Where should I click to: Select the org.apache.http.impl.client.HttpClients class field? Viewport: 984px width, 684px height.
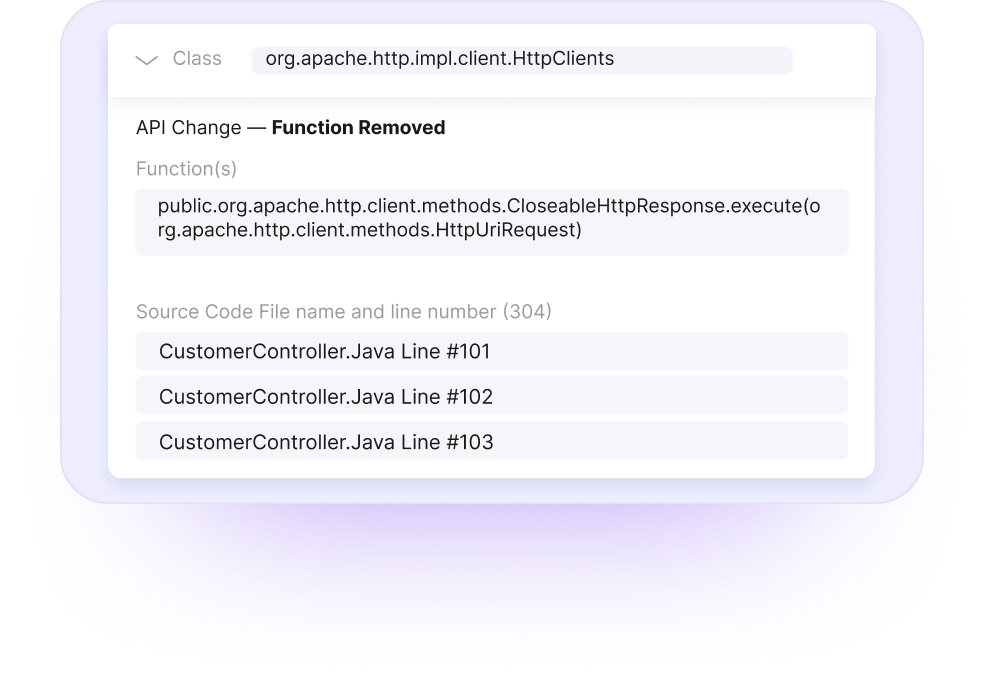(x=520, y=60)
